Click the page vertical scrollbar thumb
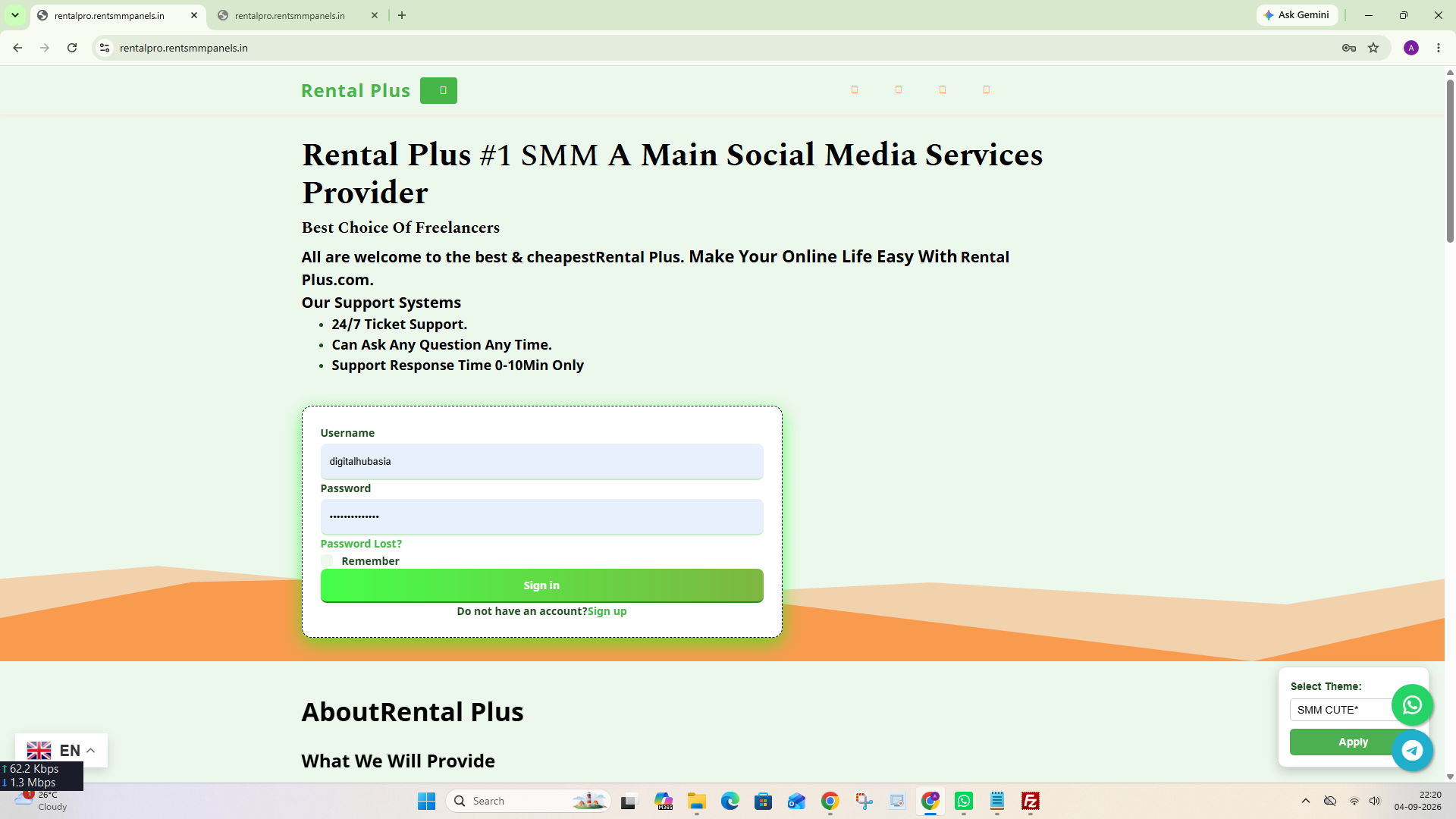This screenshot has width=1456, height=819. pos(1450,160)
